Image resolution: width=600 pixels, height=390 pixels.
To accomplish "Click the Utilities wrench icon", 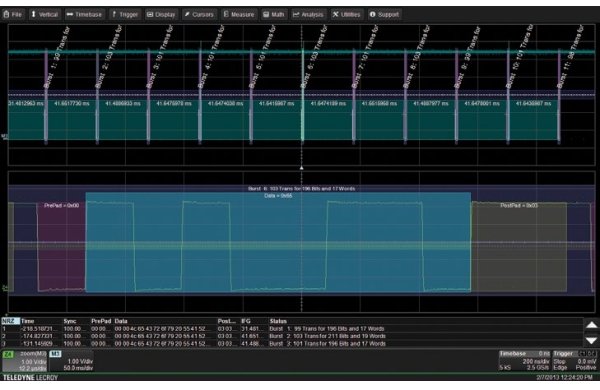I will pyautogui.click(x=336, y=15).
